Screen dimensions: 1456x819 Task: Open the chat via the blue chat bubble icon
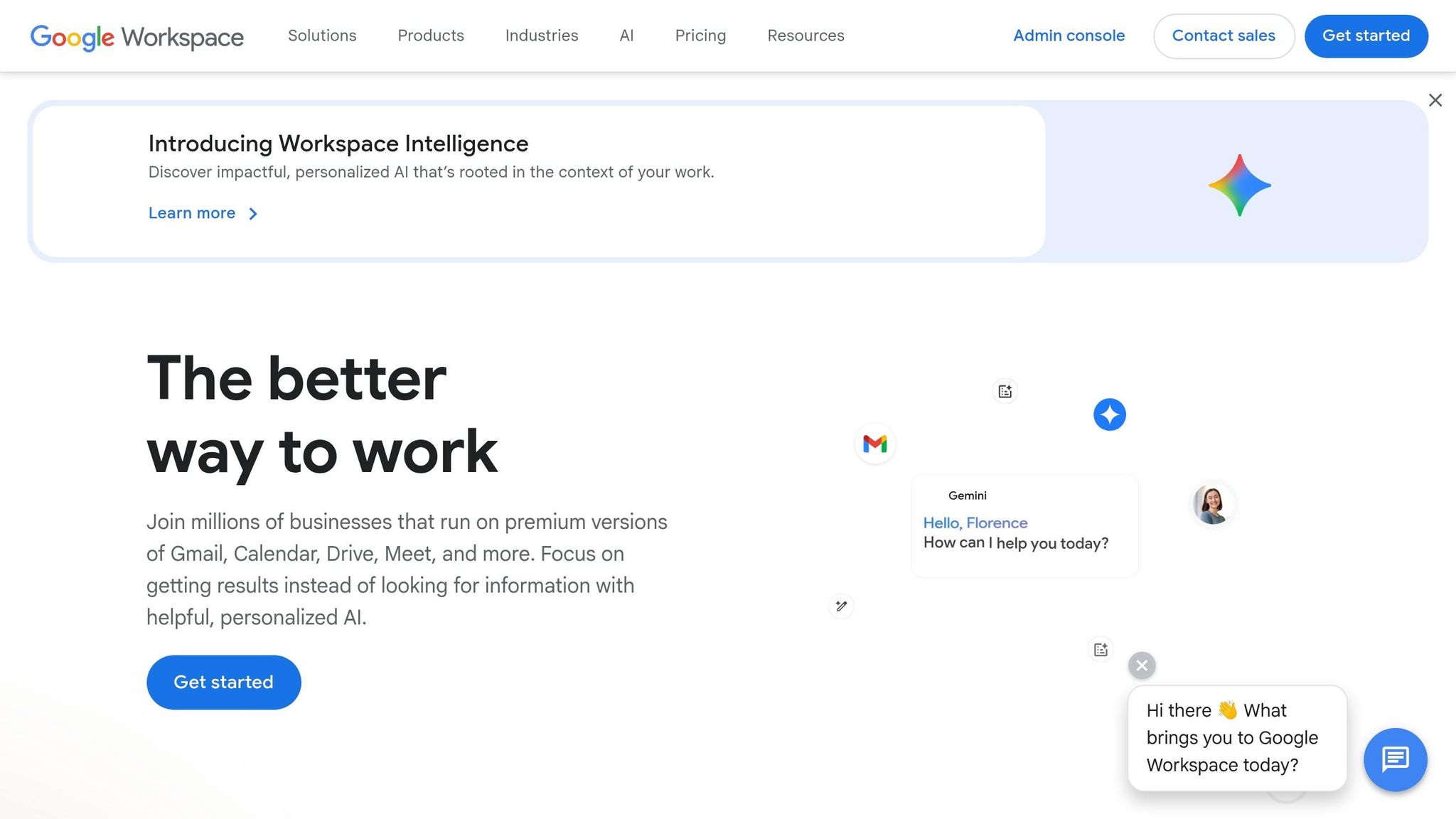point(1396,759)
